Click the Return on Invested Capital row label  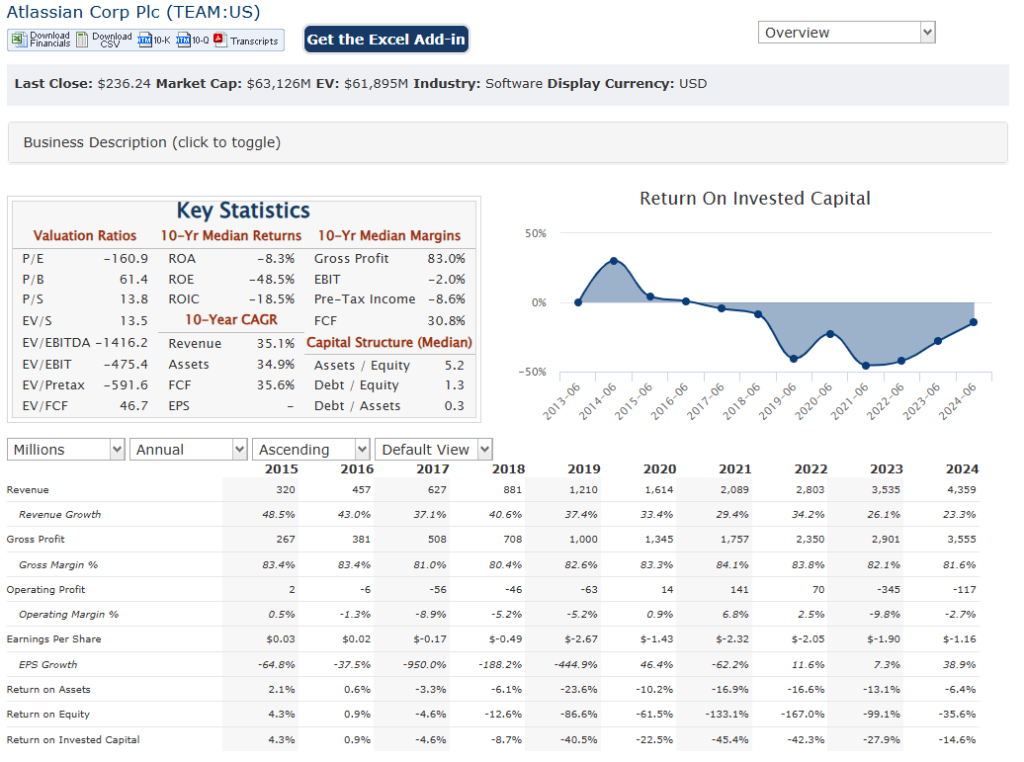click(73, 740)
